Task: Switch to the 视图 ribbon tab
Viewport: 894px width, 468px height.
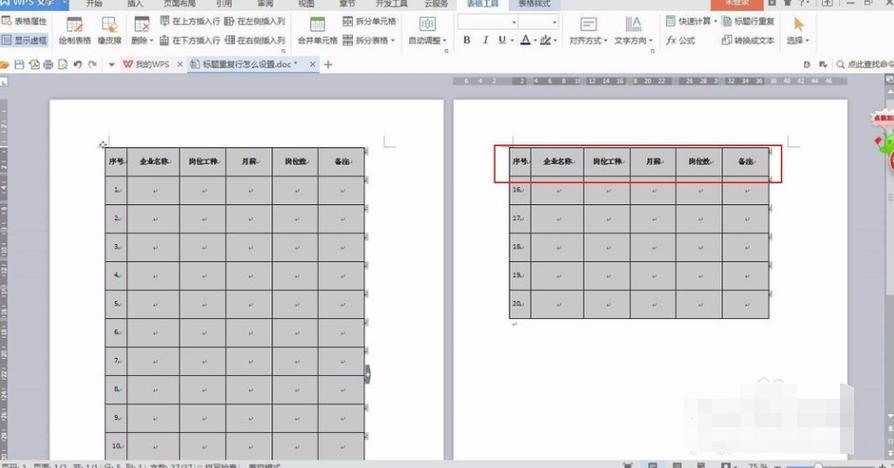Action: click(306, 3)
